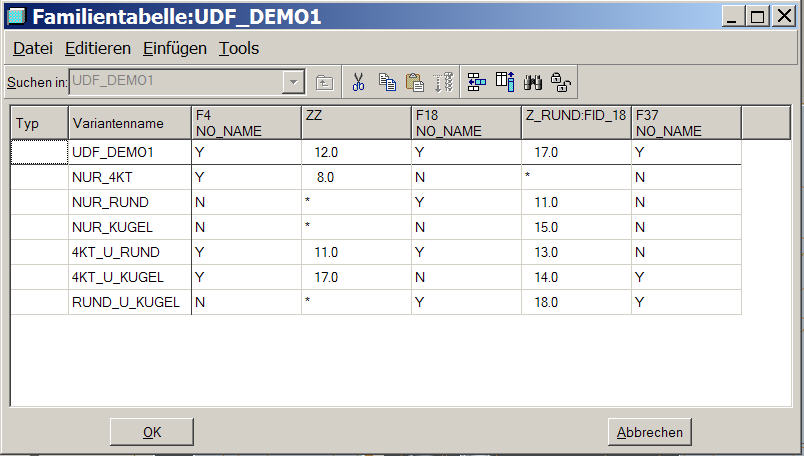Click the window icon in title bar

16,16
